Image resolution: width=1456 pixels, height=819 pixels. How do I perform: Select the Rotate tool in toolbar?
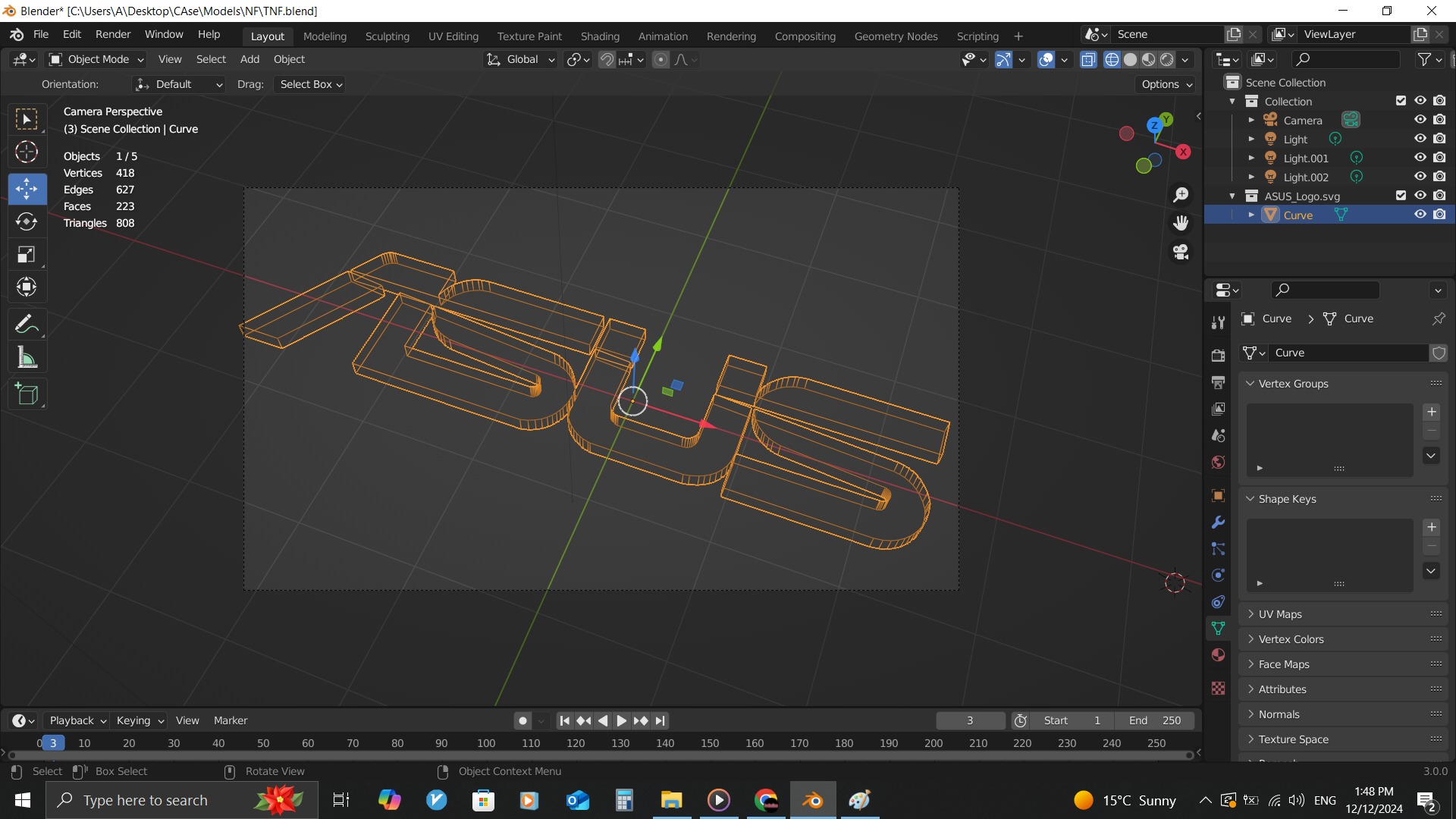tap(27, 221)
